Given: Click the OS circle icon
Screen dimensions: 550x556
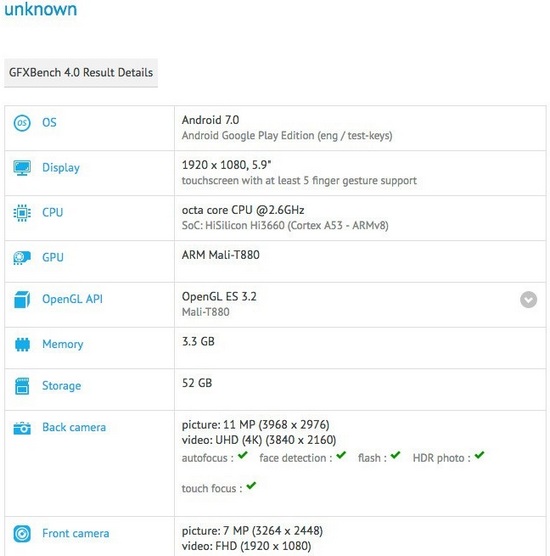Looking at the screenshot, I should click(22, 123).
